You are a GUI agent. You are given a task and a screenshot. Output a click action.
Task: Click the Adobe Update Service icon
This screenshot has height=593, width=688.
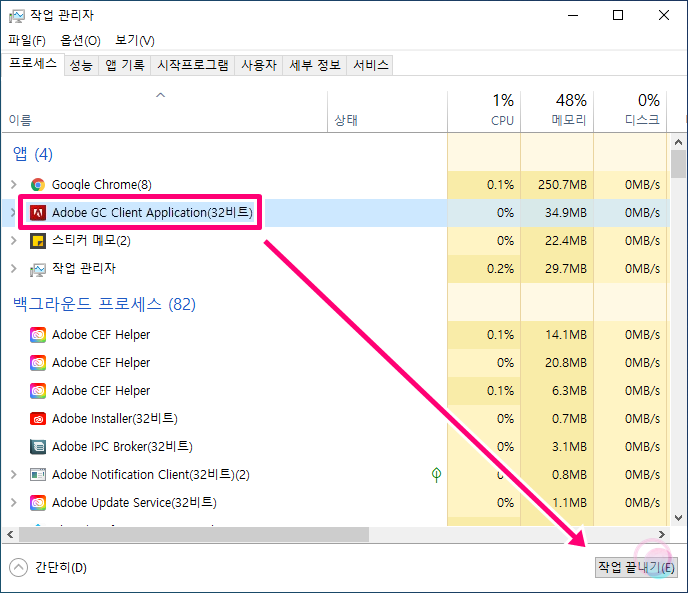coord(38,503)
